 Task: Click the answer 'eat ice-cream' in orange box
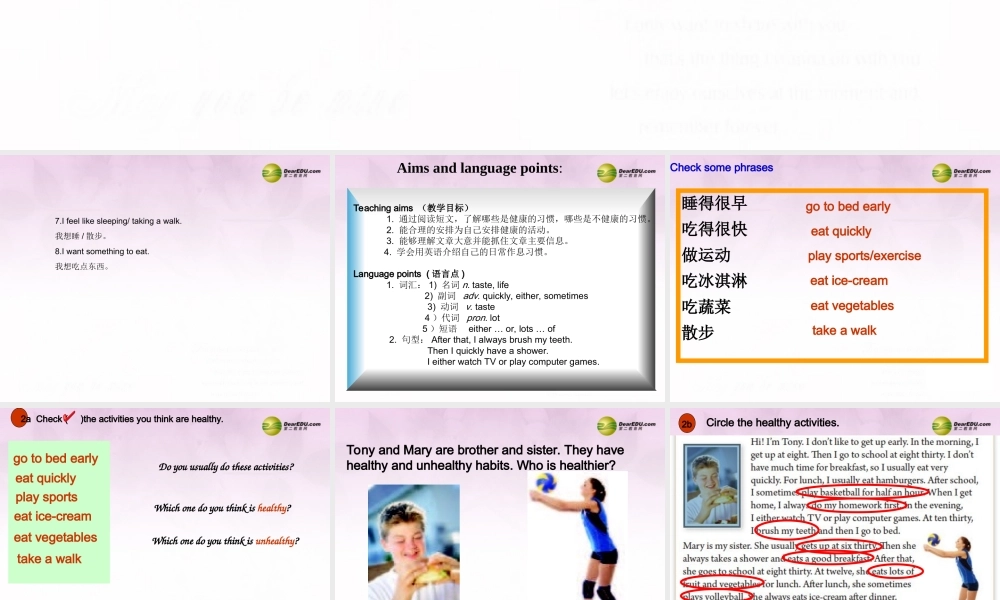[x=848, y=281]
